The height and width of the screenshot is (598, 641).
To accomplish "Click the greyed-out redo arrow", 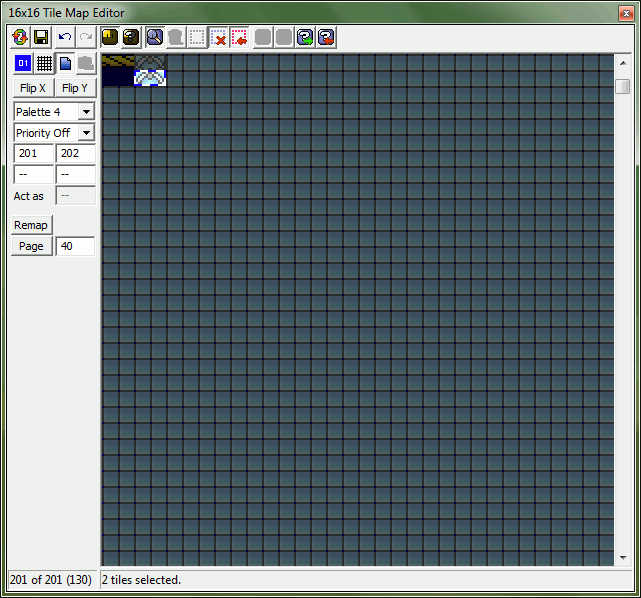I will tap(86, 38).
